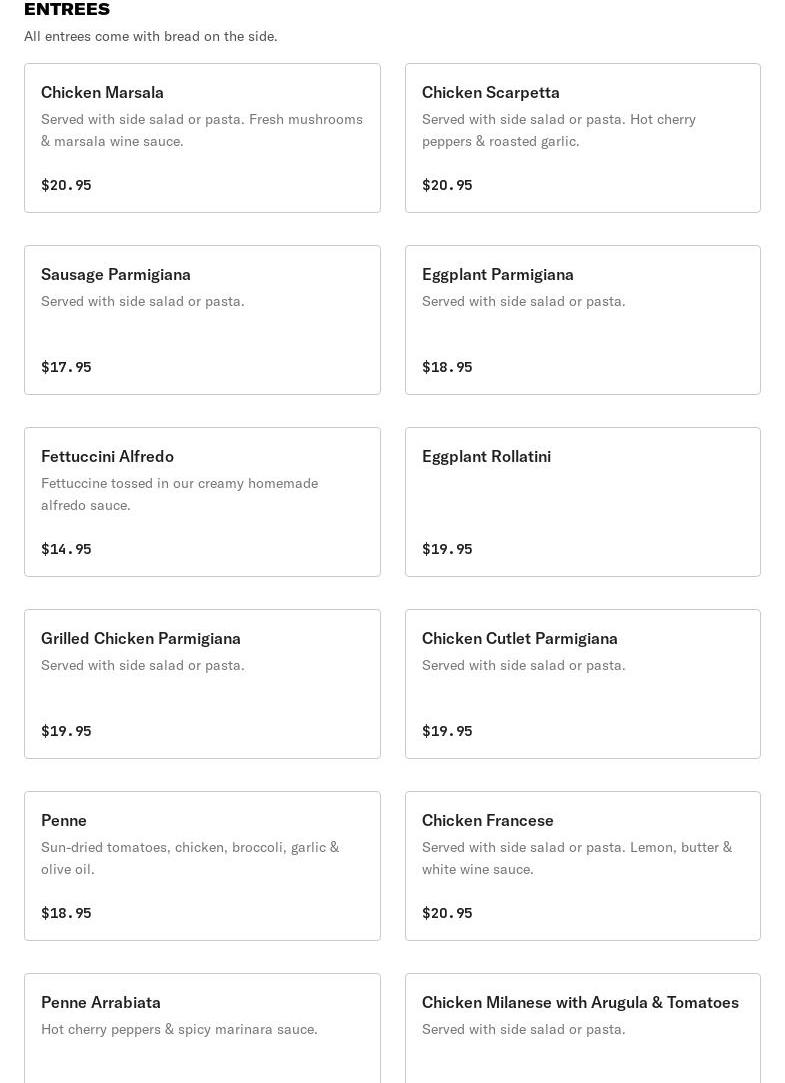Pick the Grilled Chicken Parmigiana entree

[x=202, y=684]
